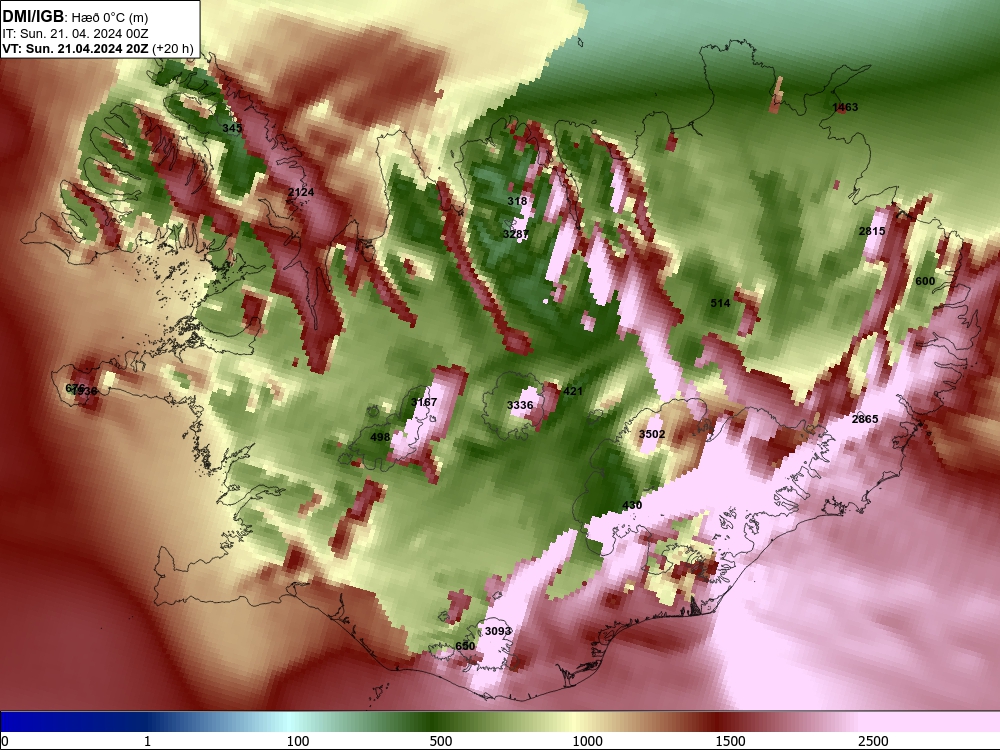Click the color scale label 1000
1000x750 pixels.
(587, 741)
